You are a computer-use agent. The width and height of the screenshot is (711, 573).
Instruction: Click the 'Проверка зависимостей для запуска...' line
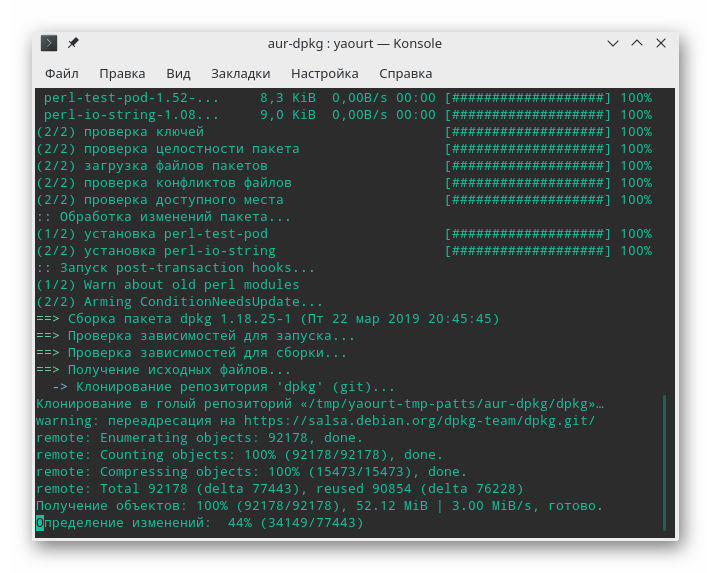(195, 336)
